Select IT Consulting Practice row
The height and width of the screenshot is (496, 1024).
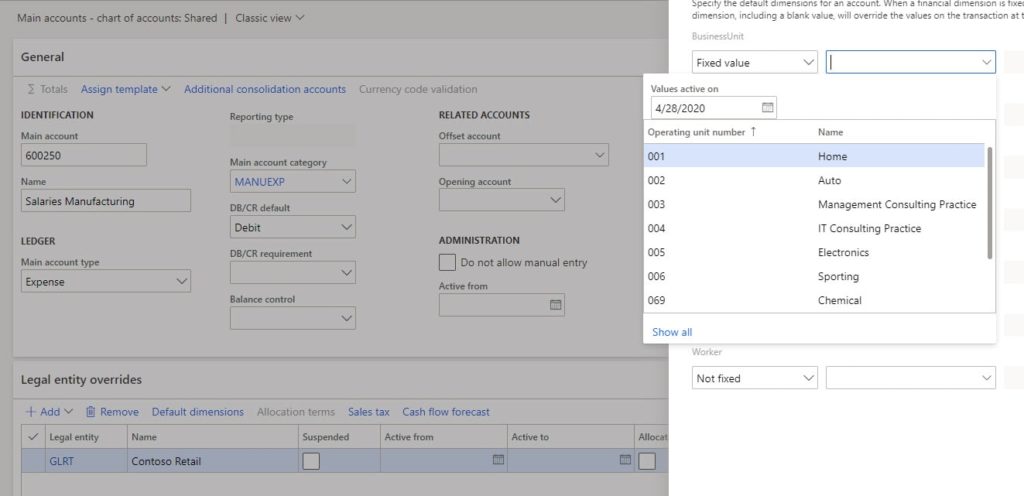click(x=814, y=228)
